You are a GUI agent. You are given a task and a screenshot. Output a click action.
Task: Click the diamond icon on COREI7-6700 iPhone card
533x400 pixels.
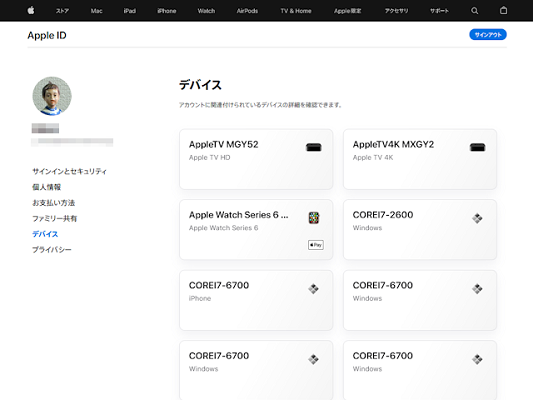[313, 289]
